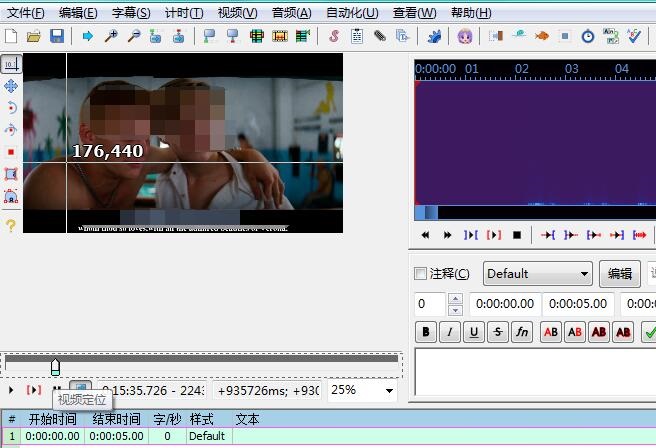Screen dimensions: 656x448
Task: Stop audio playback with the square icon
Action: pyautogui.click(x=517, y=235)
